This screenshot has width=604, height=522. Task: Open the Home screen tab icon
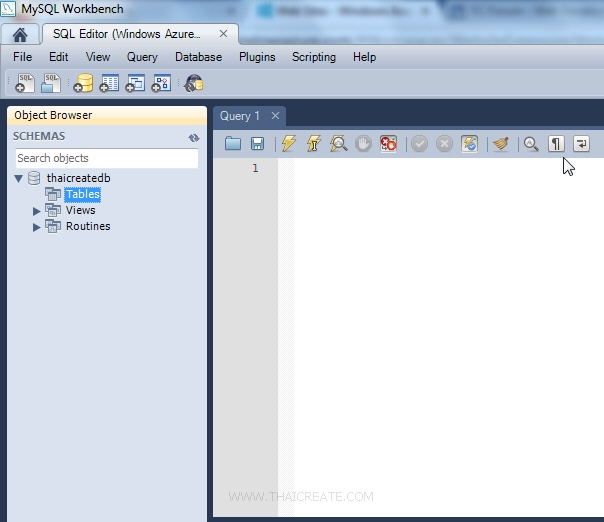click(x=20, y=35)
